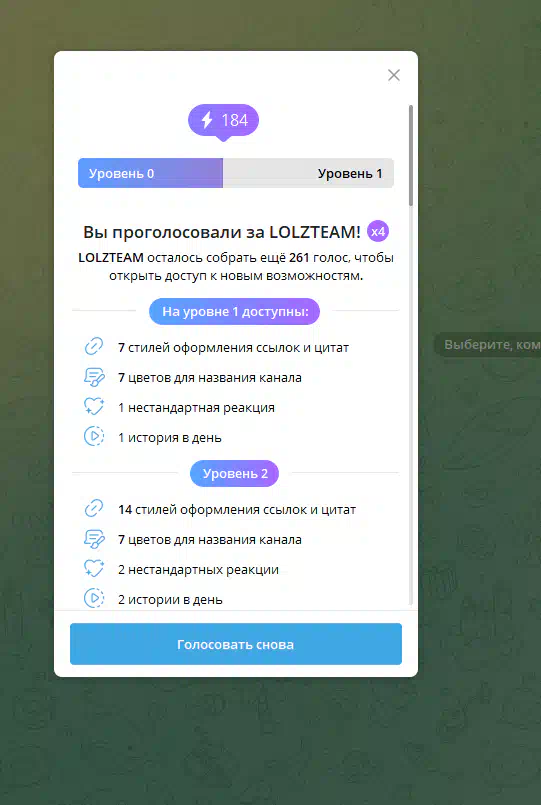Click story icon beside 2 истории в день
This screenshot has height=805, width=541.
94,598
